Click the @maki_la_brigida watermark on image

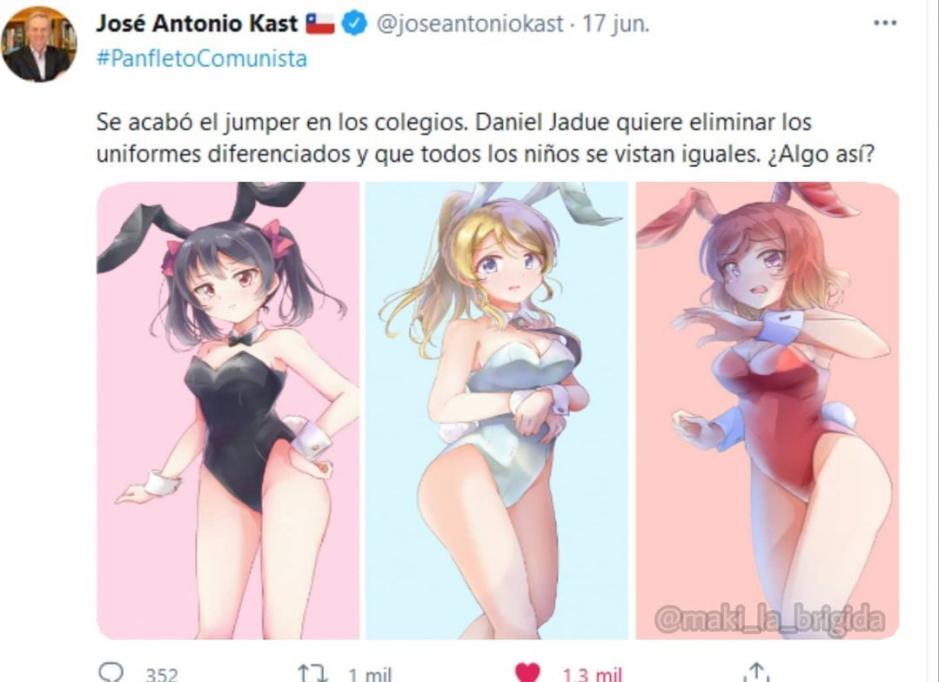pyautogui.click(x=769, y=619)
